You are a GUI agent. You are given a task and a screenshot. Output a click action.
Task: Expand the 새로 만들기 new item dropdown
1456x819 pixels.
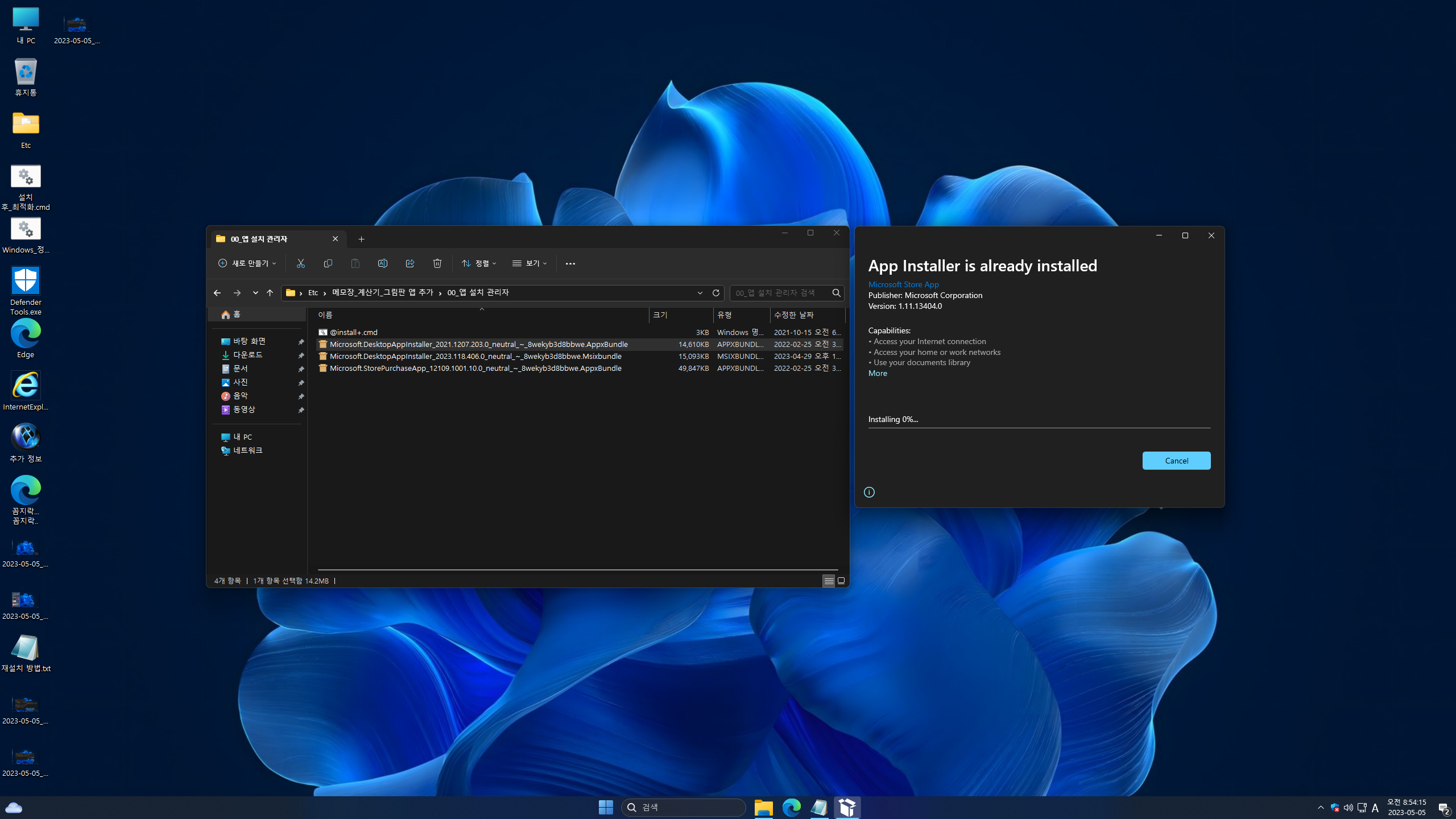pos(247,263)
